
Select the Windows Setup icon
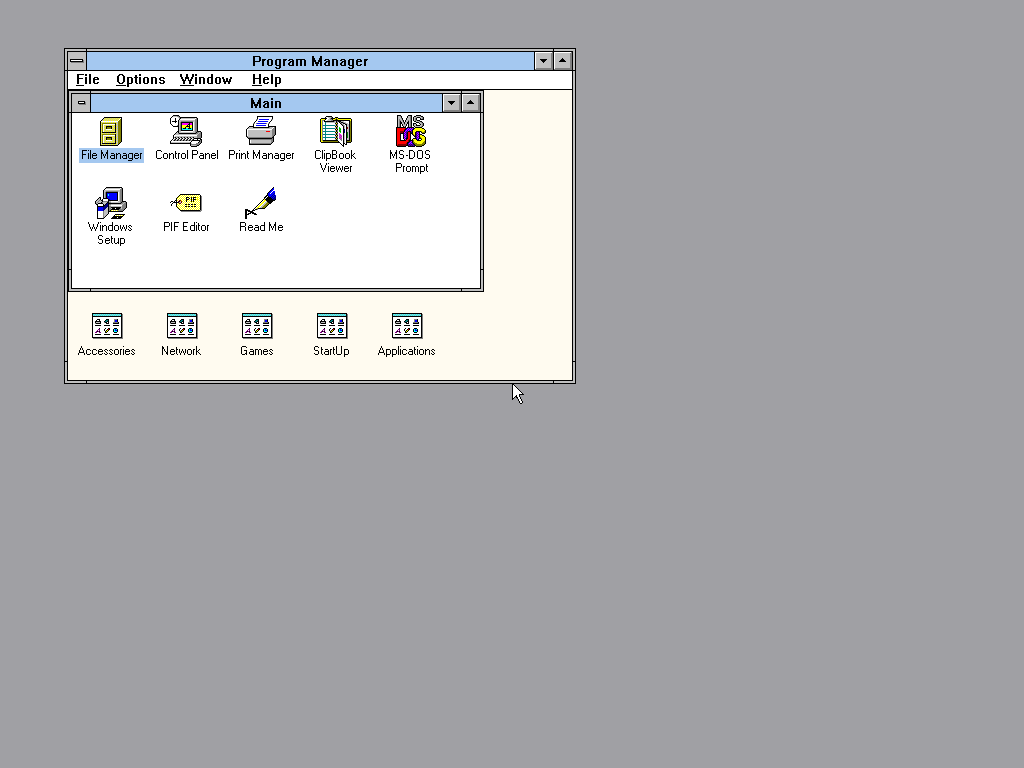point(111,204)
